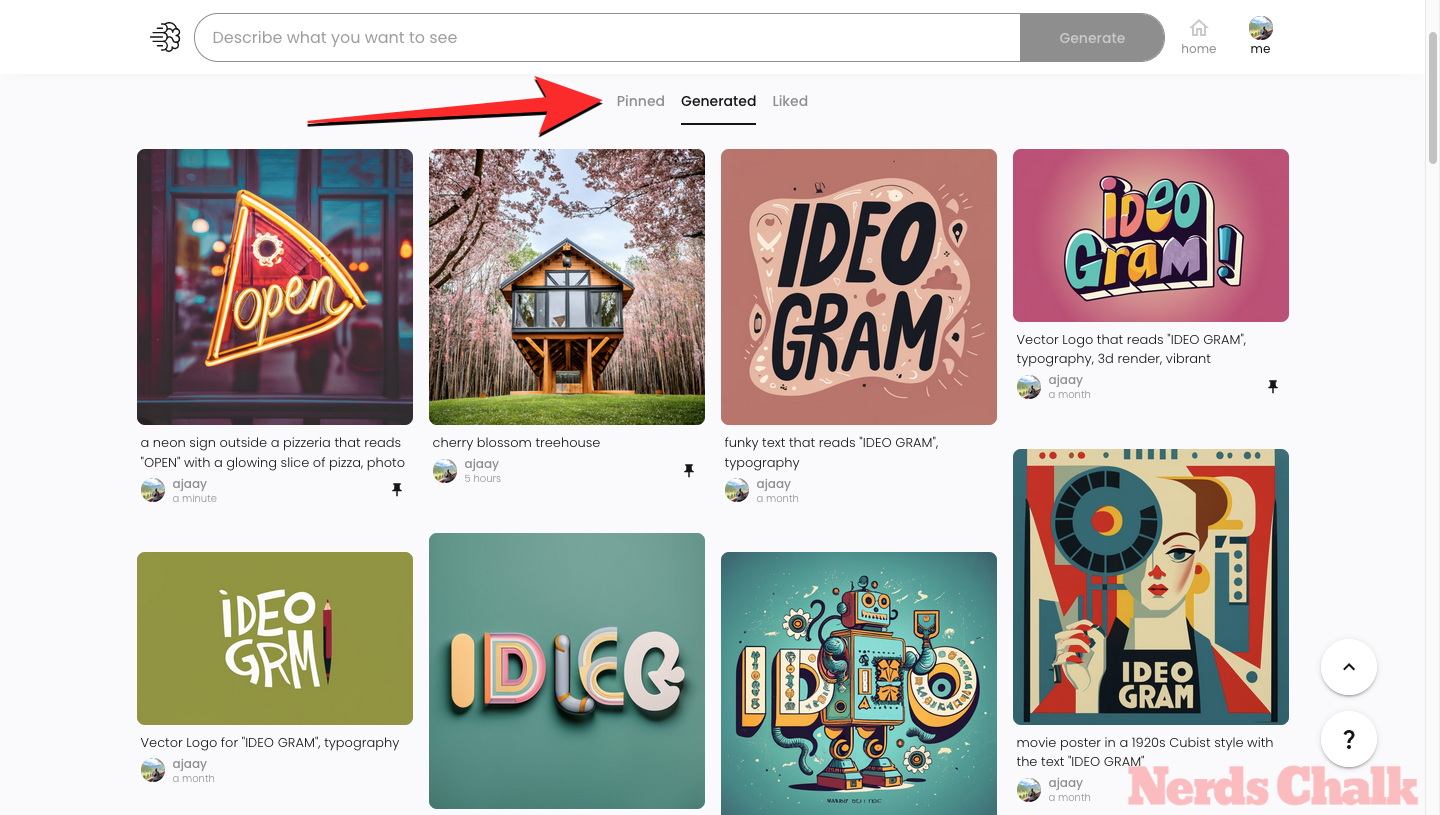Pin the neon pizzeria OPEN image

(x=397, y=489)
